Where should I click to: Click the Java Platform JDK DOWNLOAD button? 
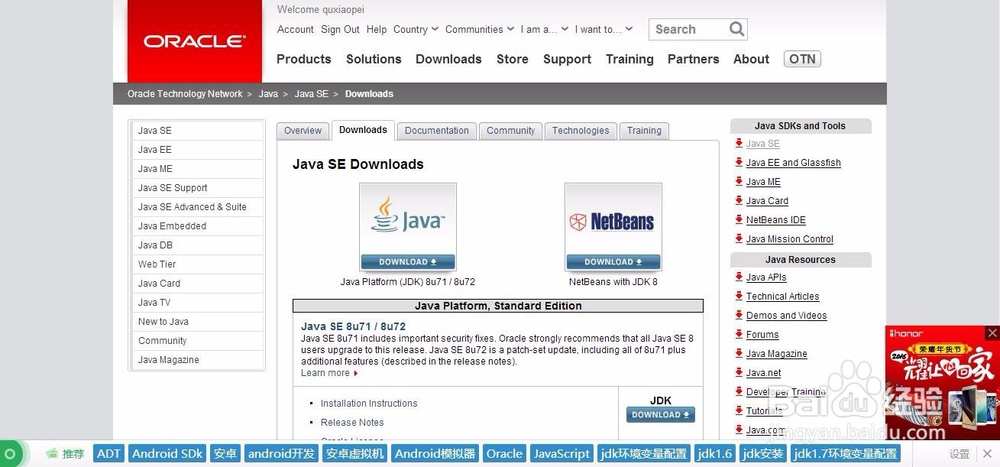[x=408, y=262]
